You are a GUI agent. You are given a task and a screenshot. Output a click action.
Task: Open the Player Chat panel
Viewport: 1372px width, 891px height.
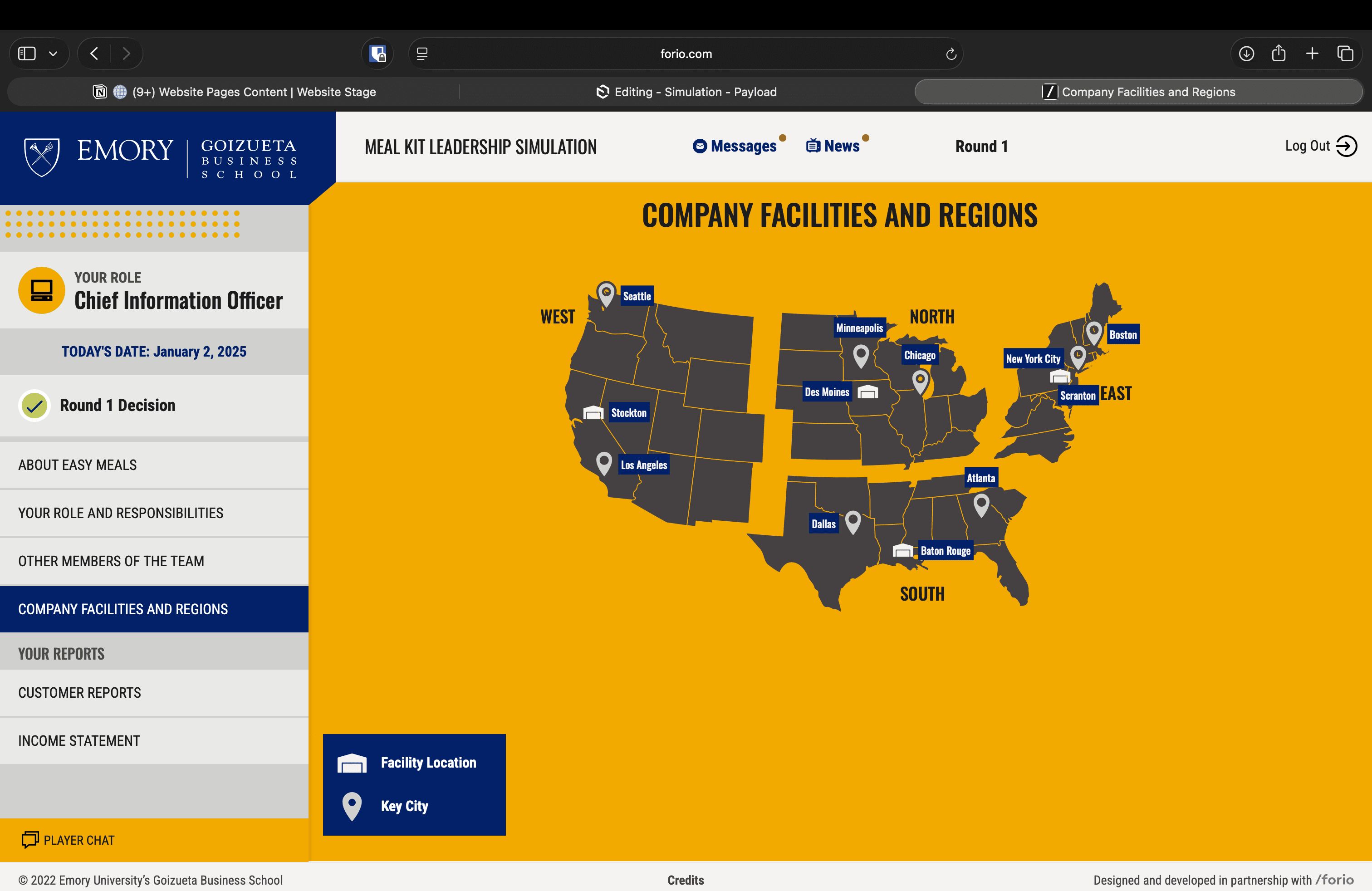pyautogui.click(x=68, y=840)
